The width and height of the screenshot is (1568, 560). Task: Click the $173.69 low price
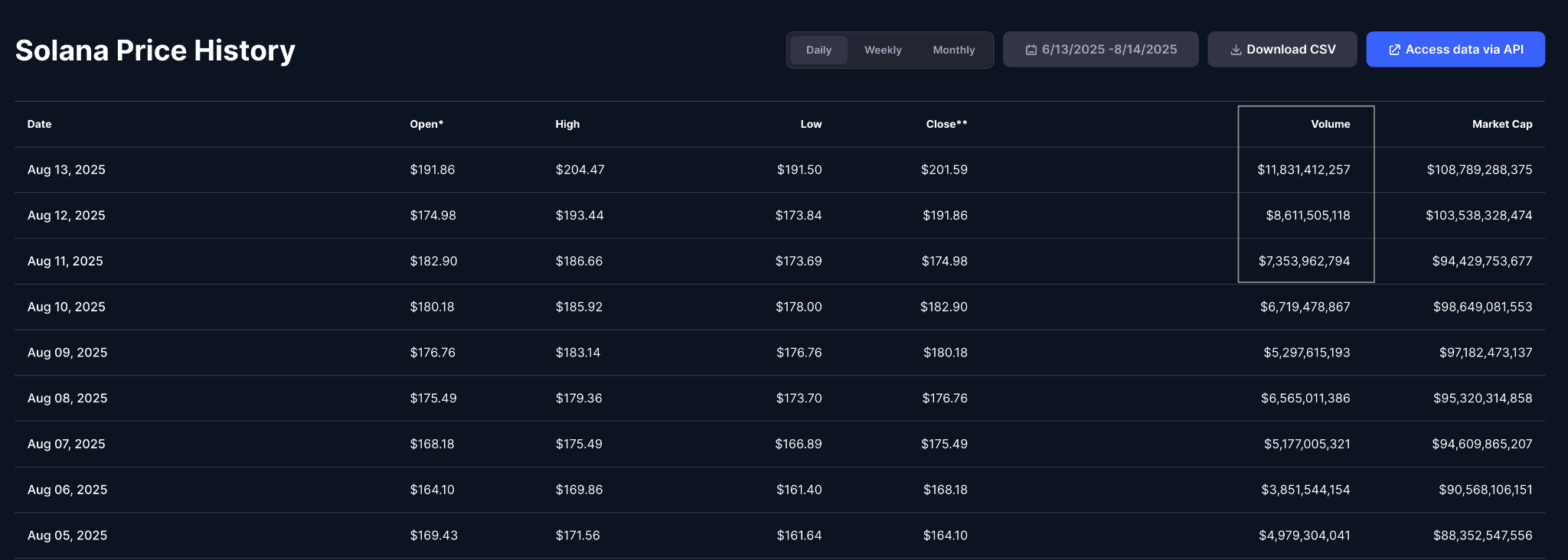pos(799,262)
